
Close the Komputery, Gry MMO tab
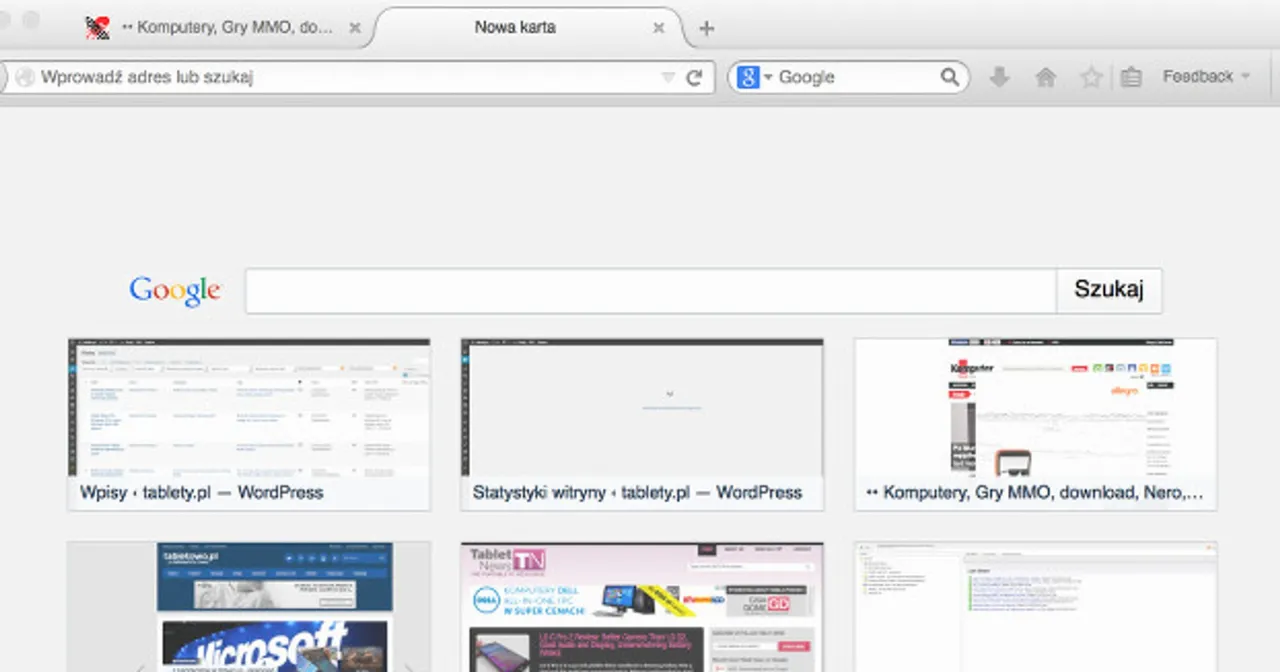355,28
